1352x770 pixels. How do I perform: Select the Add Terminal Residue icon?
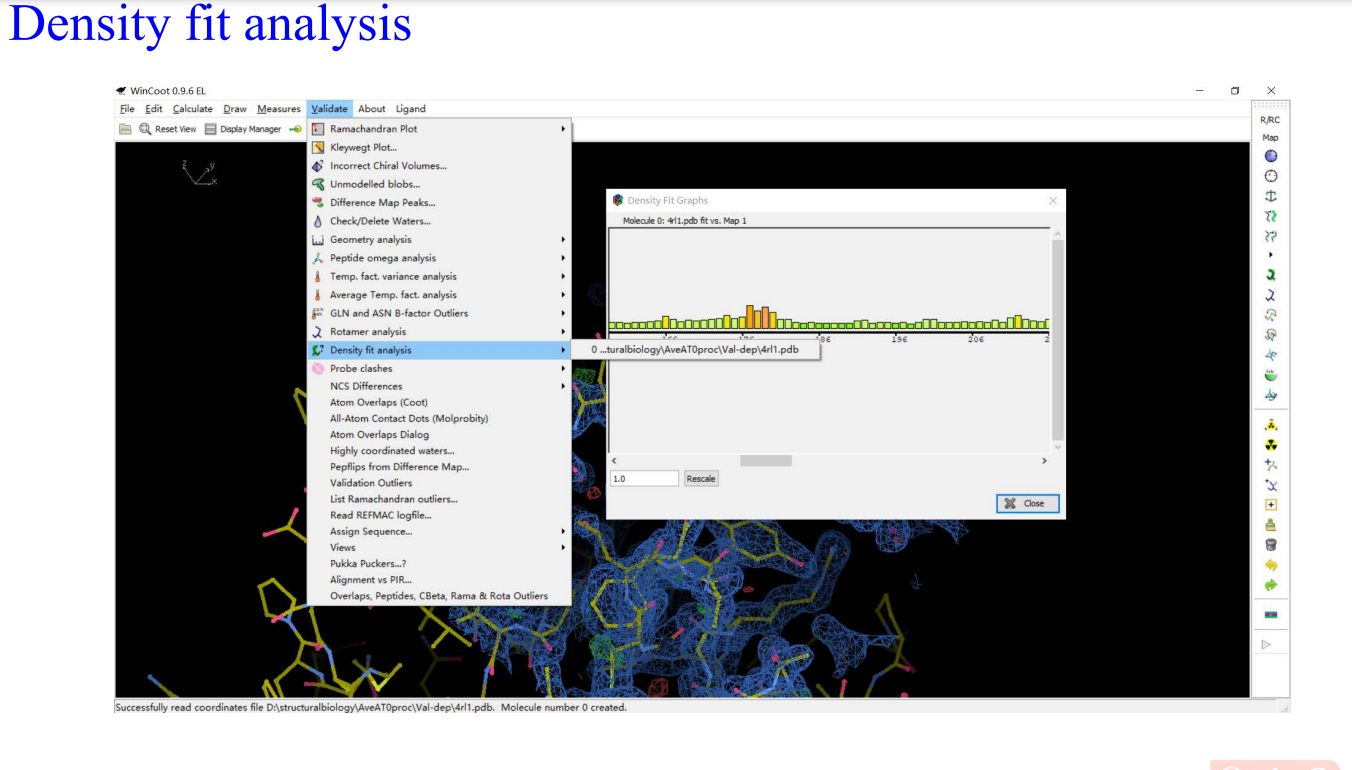click(x=1271, y=465)
